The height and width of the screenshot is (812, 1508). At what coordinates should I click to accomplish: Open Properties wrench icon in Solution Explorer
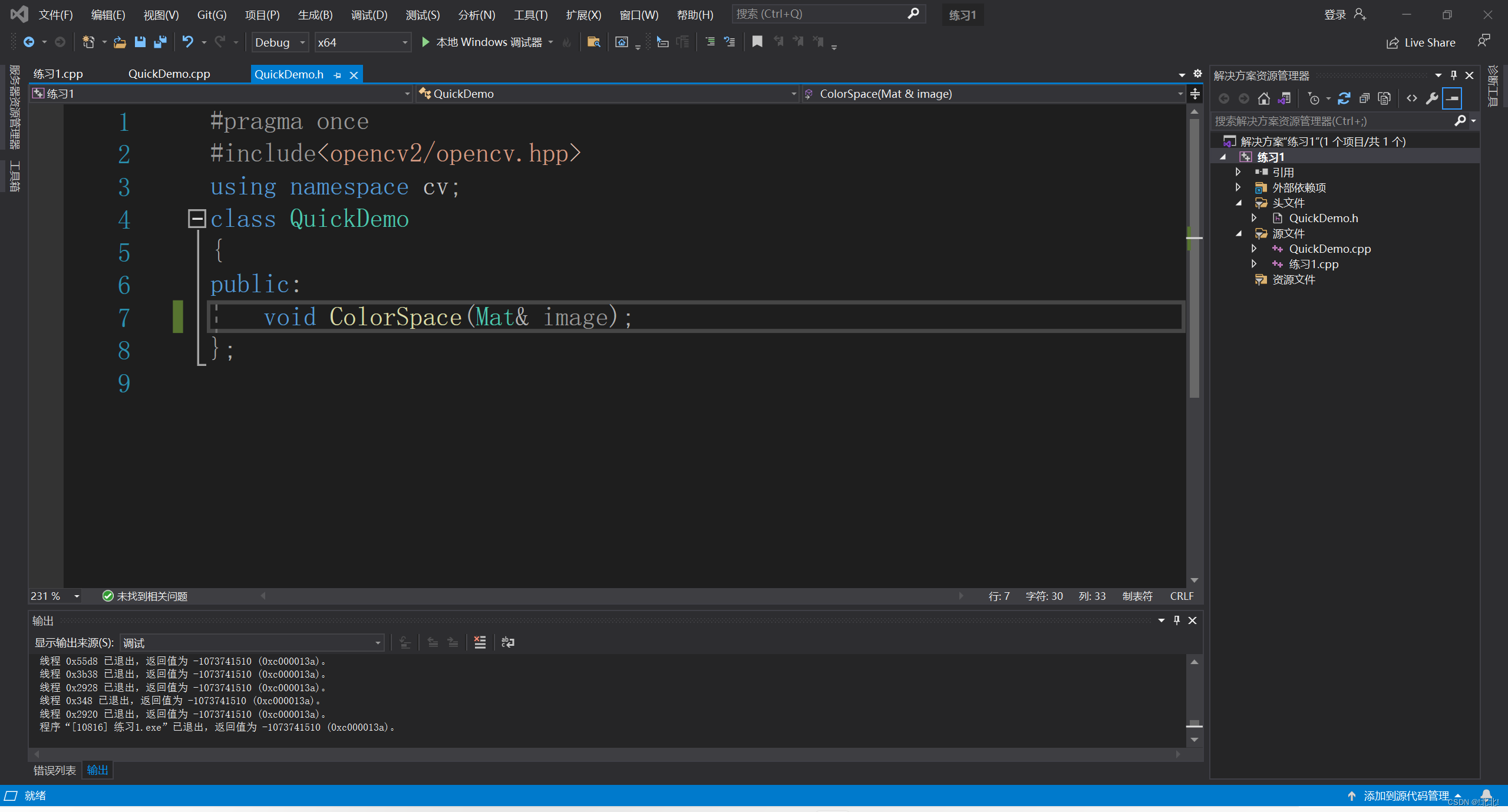pos(1431,98)
